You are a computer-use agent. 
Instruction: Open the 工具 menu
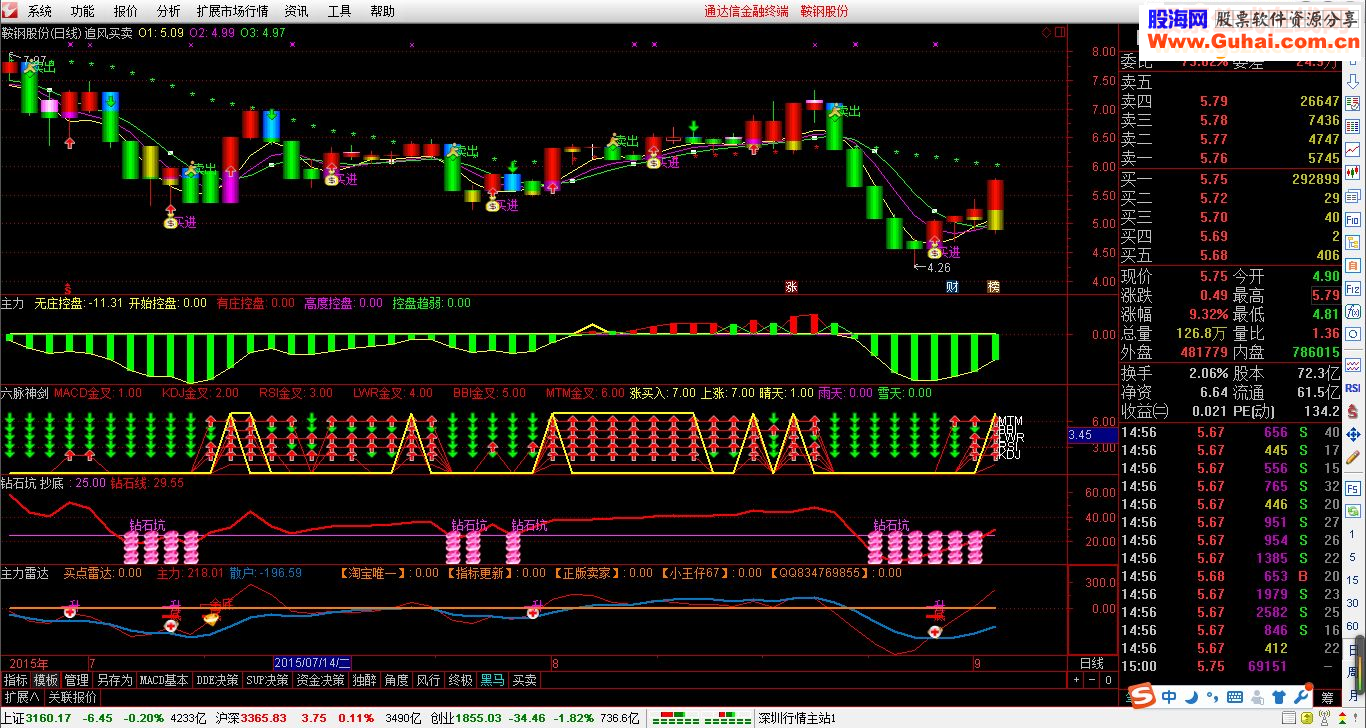[340, 11]
